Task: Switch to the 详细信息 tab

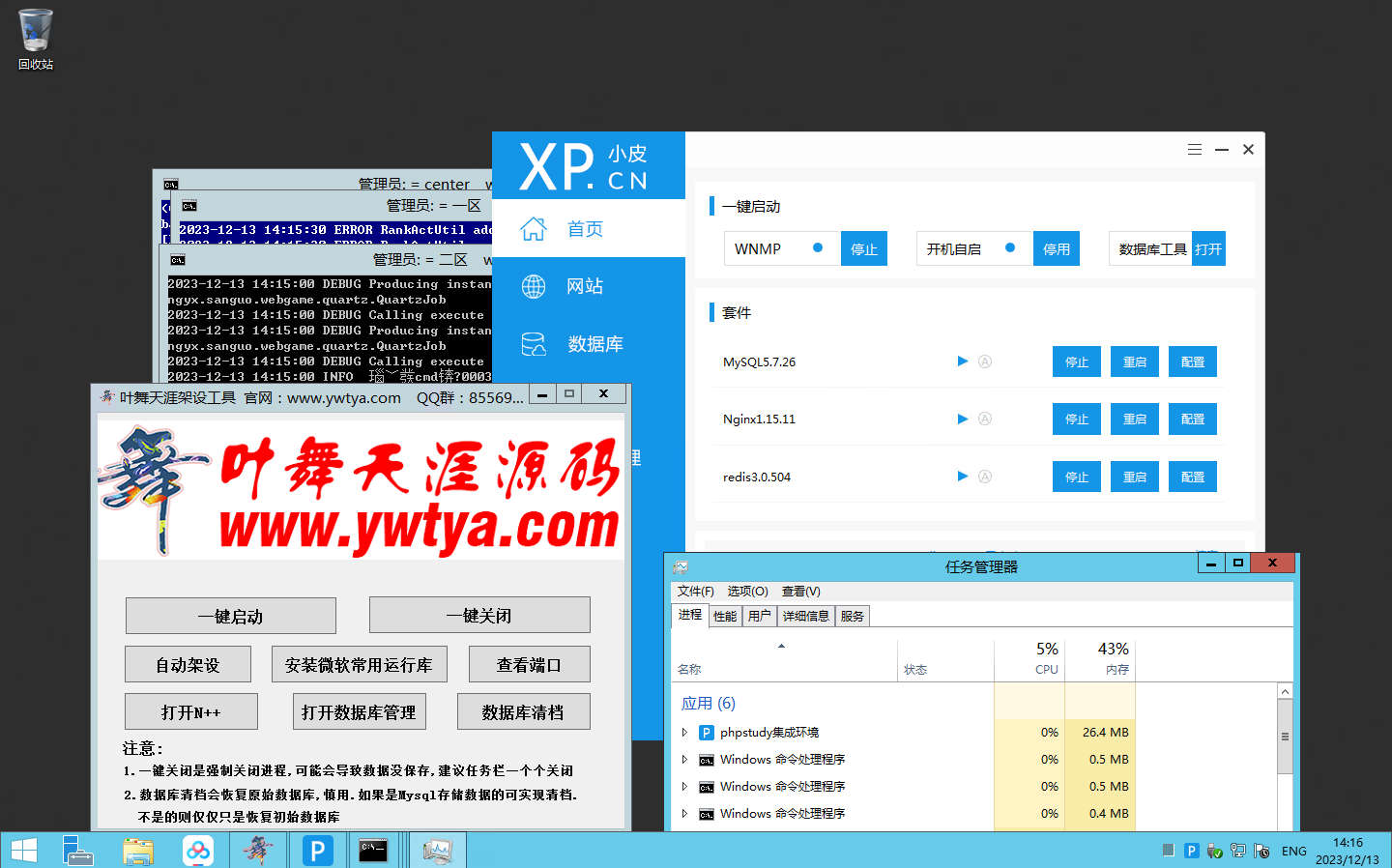Action: (806, 616)
